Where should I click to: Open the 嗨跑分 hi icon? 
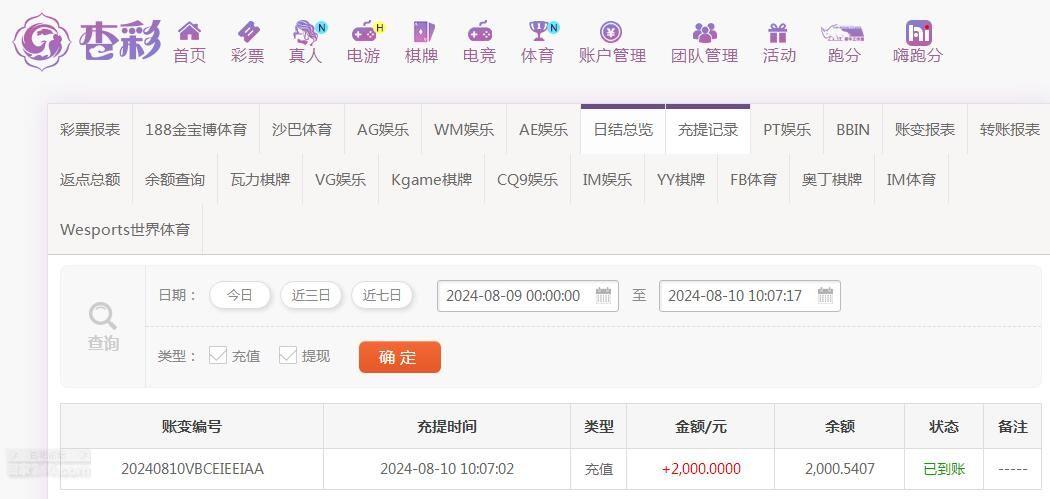click(918, 32)
